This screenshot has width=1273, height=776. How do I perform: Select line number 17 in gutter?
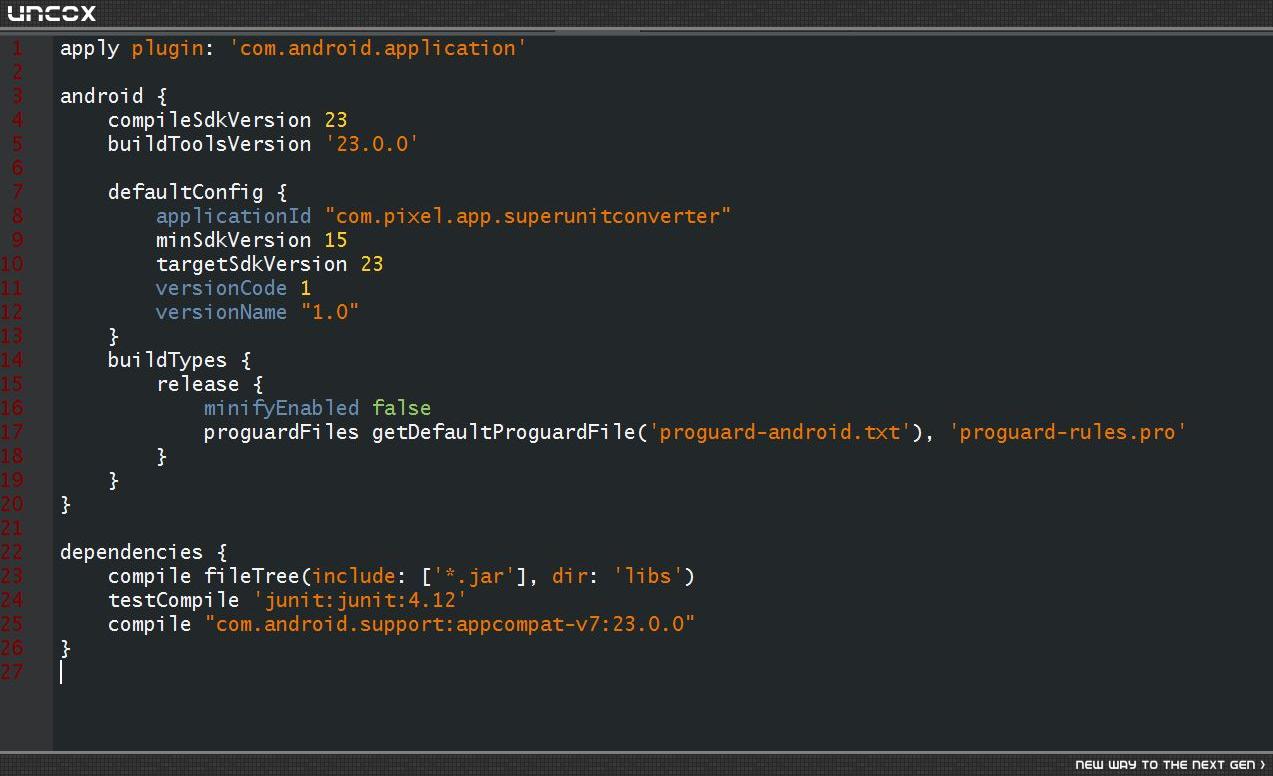coord(12,432)
